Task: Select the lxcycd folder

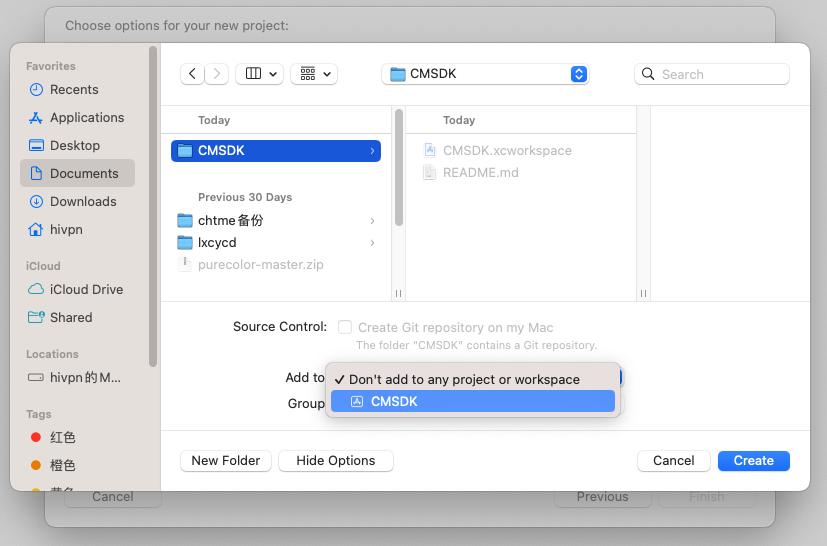Action: 276,243
